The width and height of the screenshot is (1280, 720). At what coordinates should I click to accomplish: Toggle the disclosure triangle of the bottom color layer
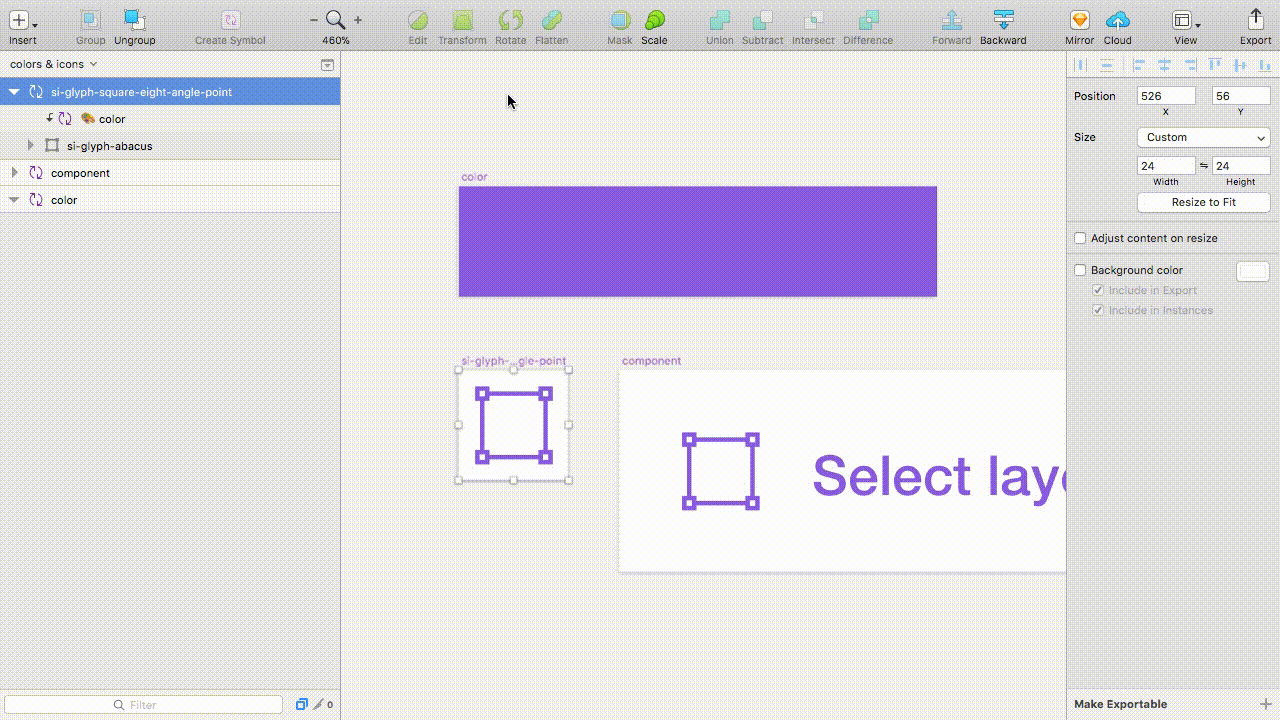14,200
